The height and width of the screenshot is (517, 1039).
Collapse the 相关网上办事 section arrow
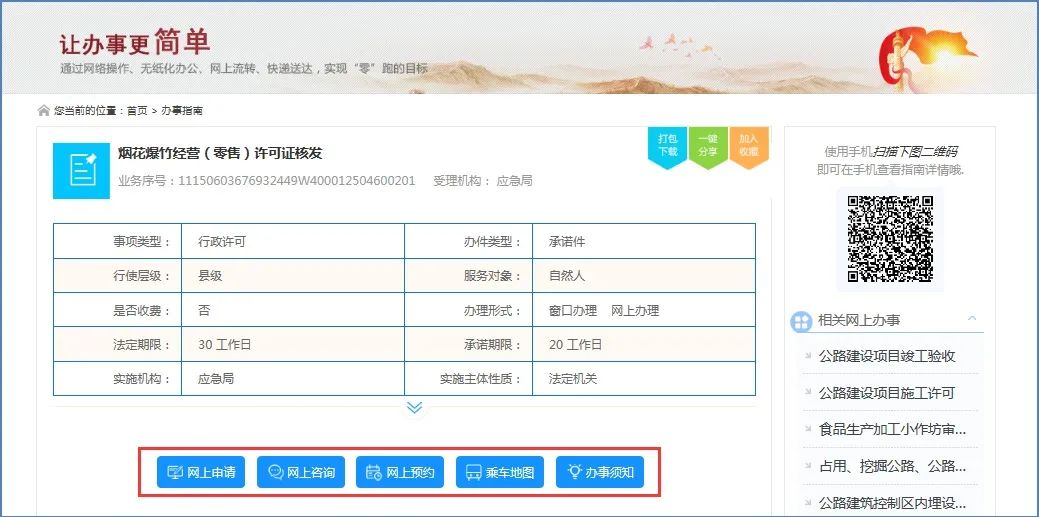coord(971,319)
